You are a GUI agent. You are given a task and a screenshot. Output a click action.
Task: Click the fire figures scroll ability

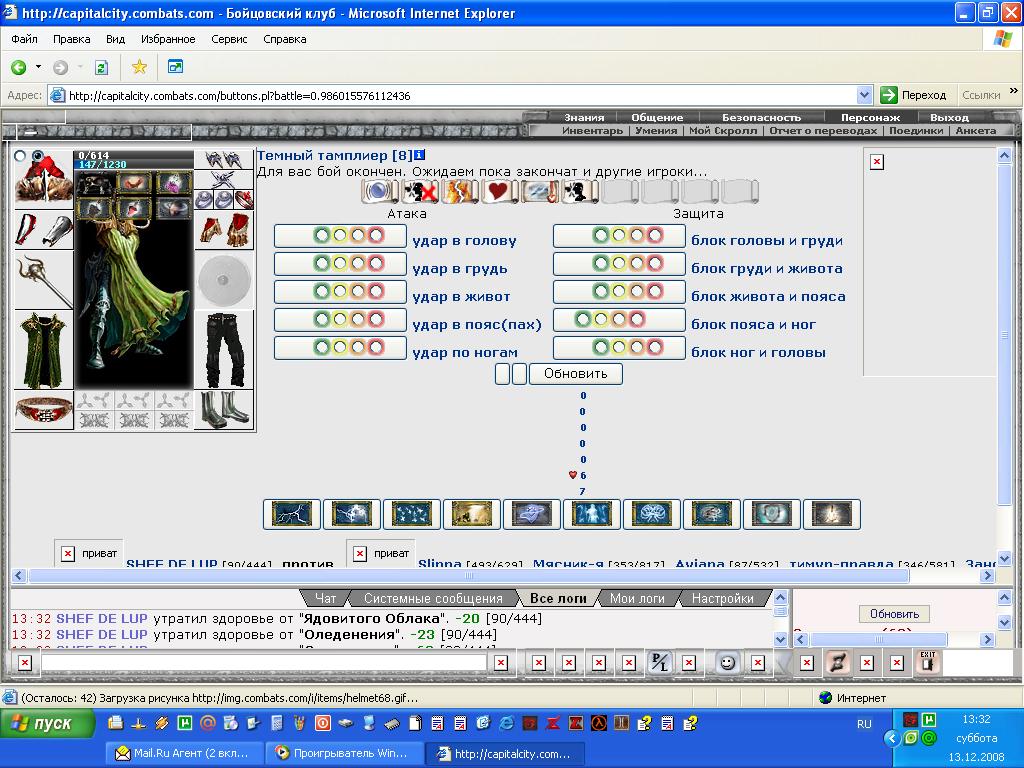(x=460, y=191)
